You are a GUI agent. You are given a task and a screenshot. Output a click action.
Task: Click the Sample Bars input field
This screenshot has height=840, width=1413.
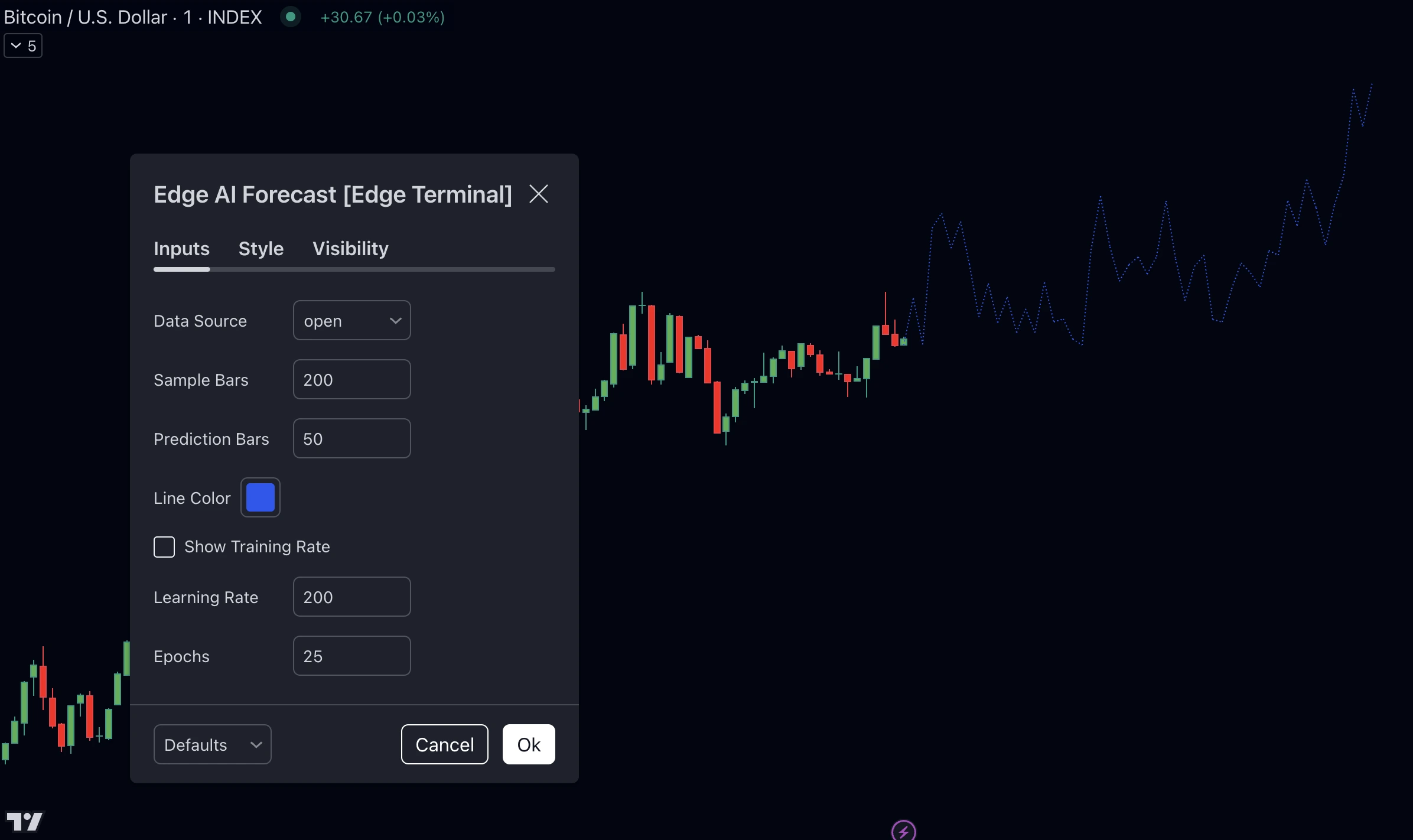tap(351, 379)
